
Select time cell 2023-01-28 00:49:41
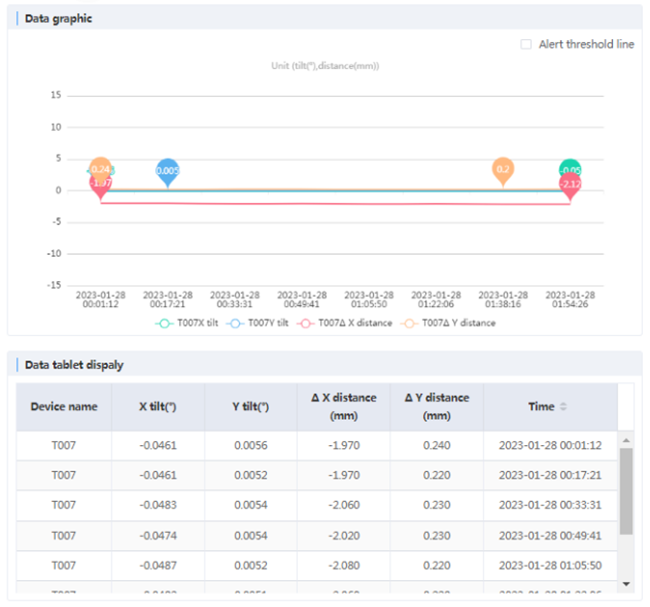pos(550,536)
